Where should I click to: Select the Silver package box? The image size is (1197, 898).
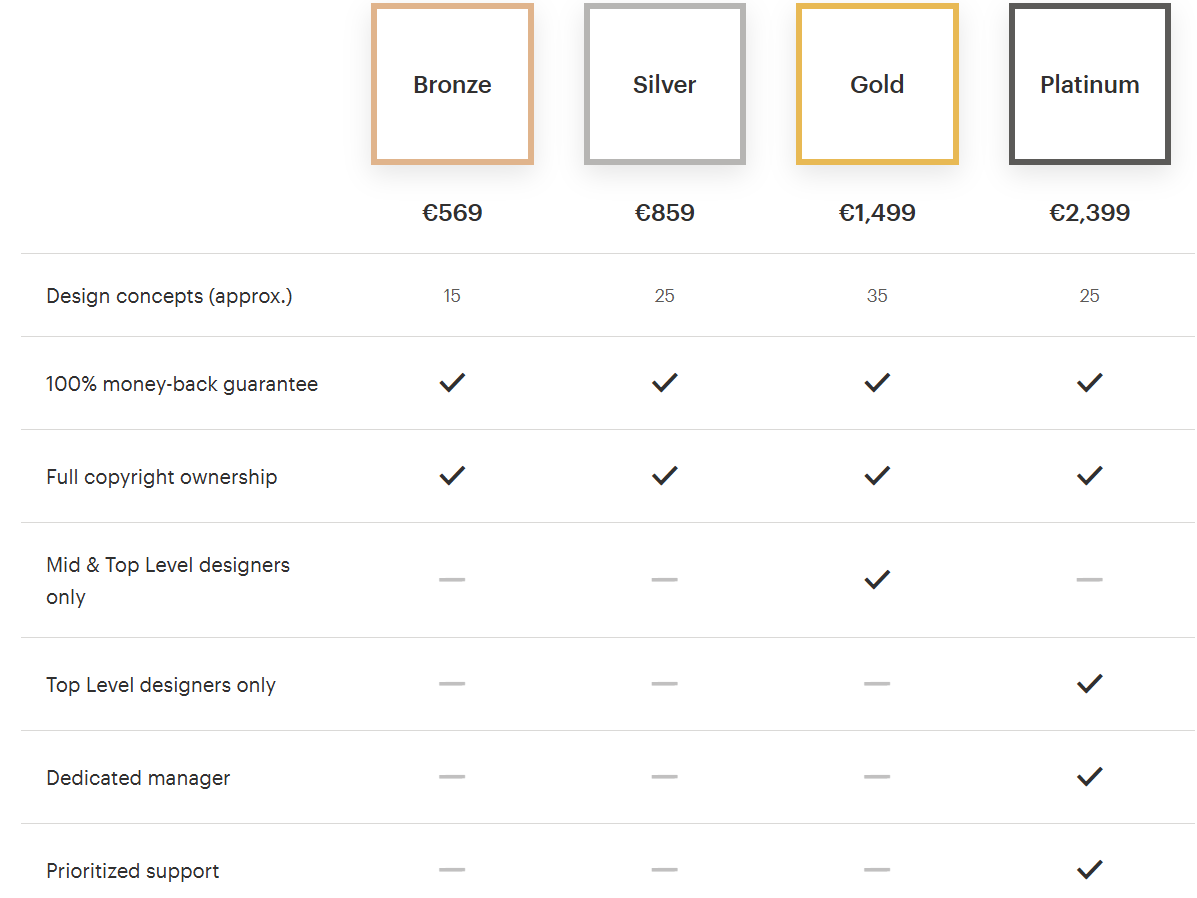pyautogui.click(x=665, y=85)
